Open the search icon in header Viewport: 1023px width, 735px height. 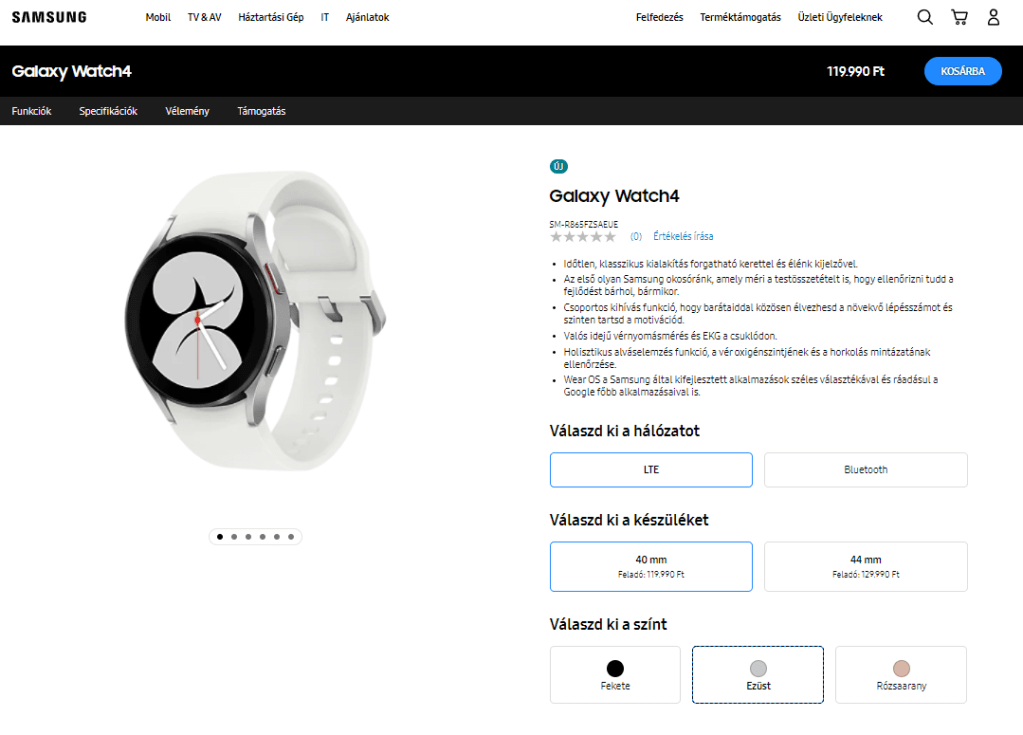[924, 17]
